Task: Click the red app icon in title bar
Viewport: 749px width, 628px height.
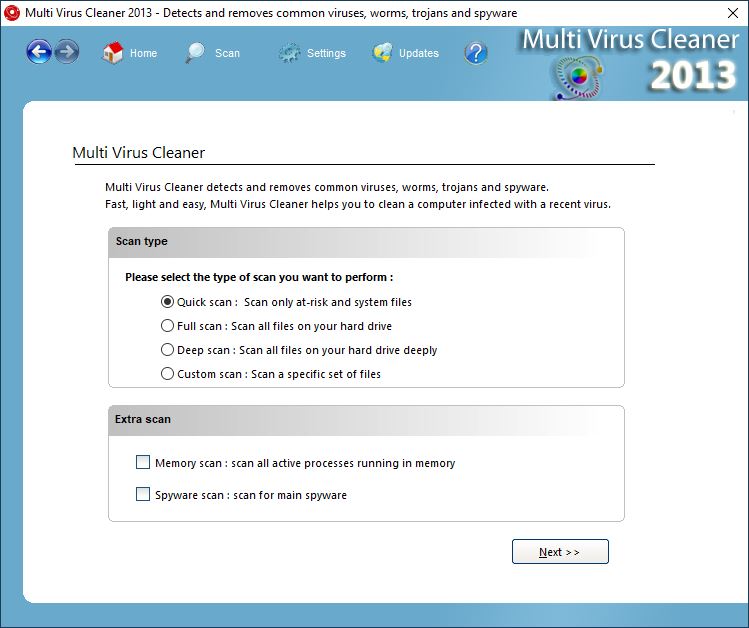Action: [x=11, y=13]
